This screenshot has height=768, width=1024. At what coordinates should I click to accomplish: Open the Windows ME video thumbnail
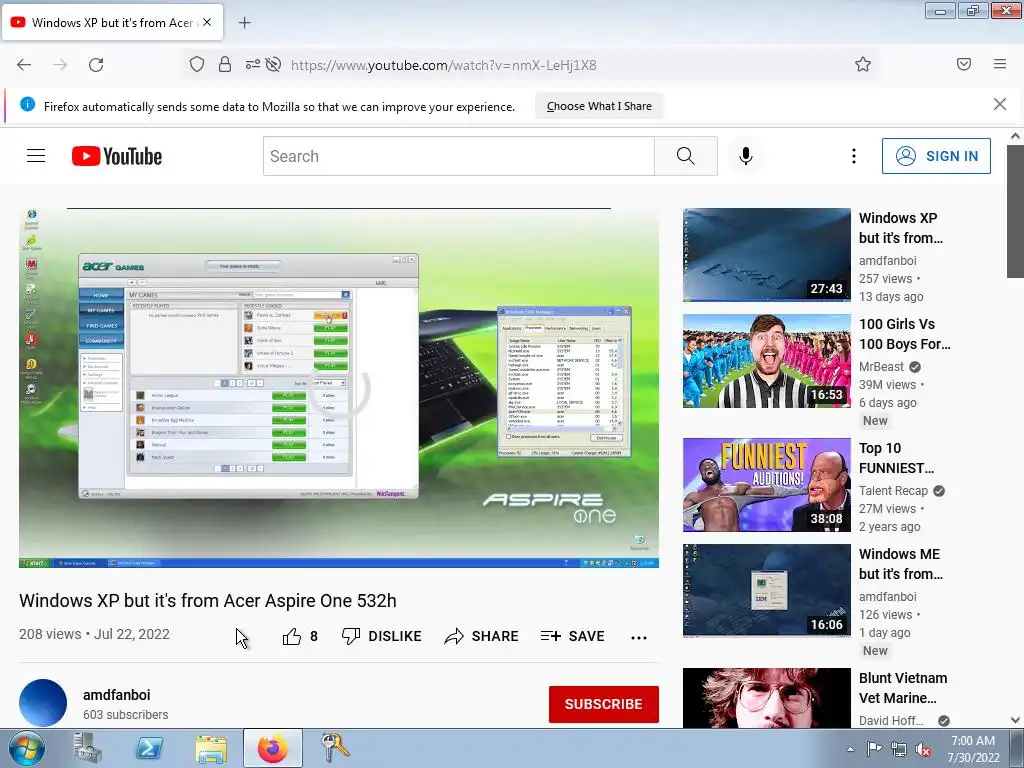point(767,590)
